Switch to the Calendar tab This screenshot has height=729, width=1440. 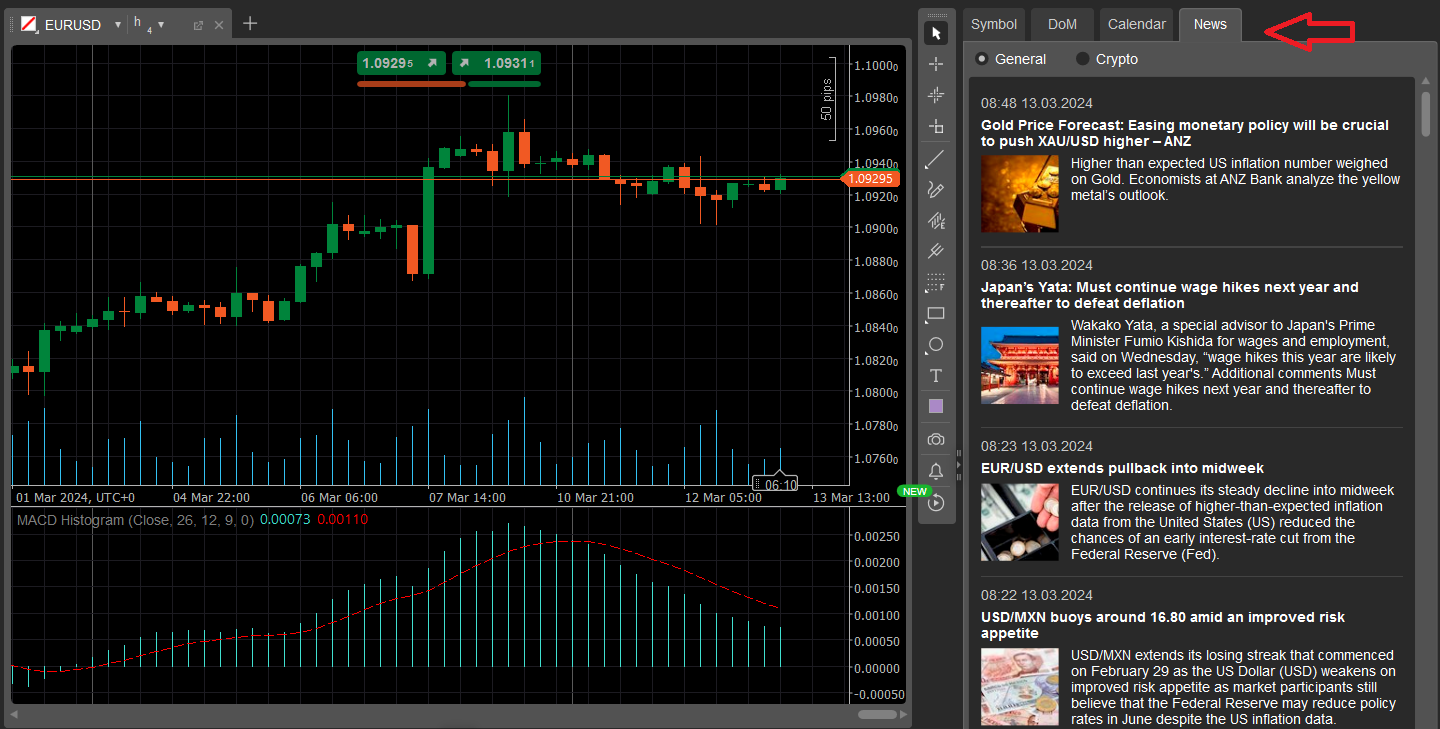(1136, 24)
